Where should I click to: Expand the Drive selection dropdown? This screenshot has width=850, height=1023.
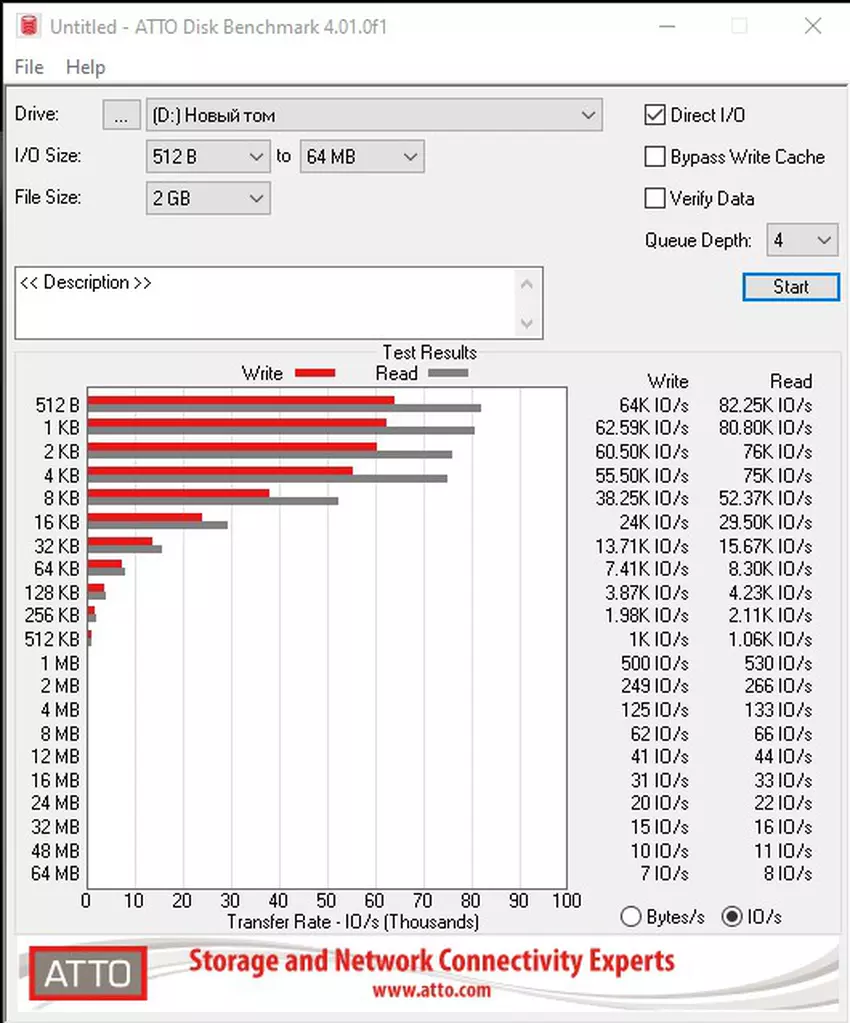pyautogui.click(x=588, y=115)
